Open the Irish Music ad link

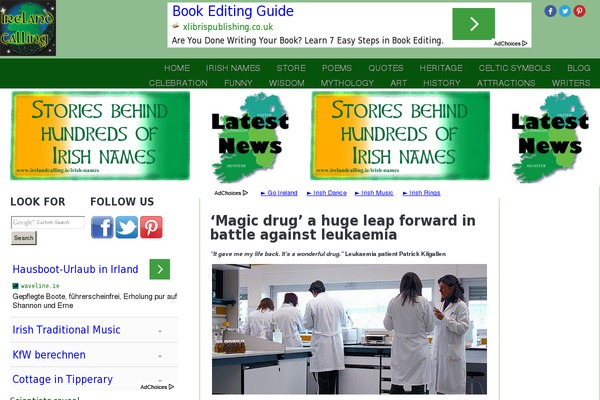click(x=374, y=193)
